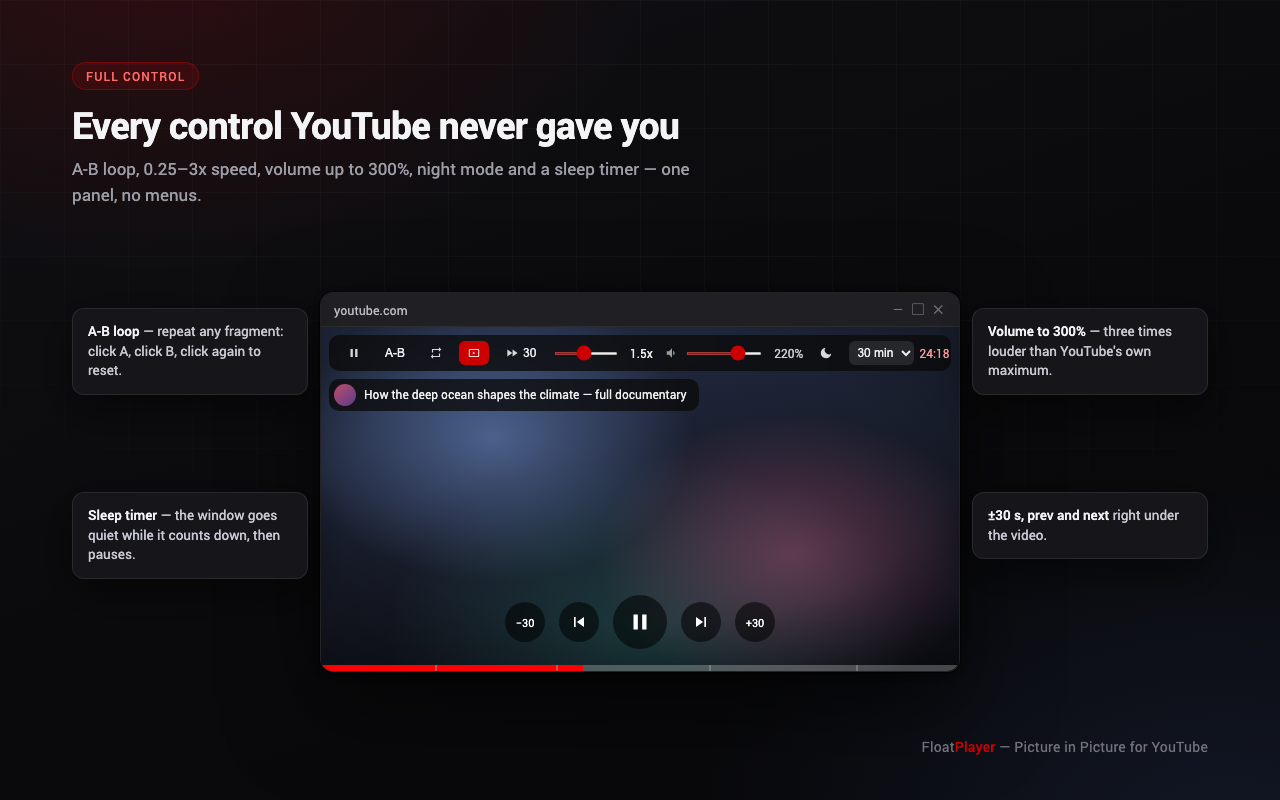This screenshot has width=1280, height=800.
Task: Click the deep ocean documentary title
Action: [525, 395]
